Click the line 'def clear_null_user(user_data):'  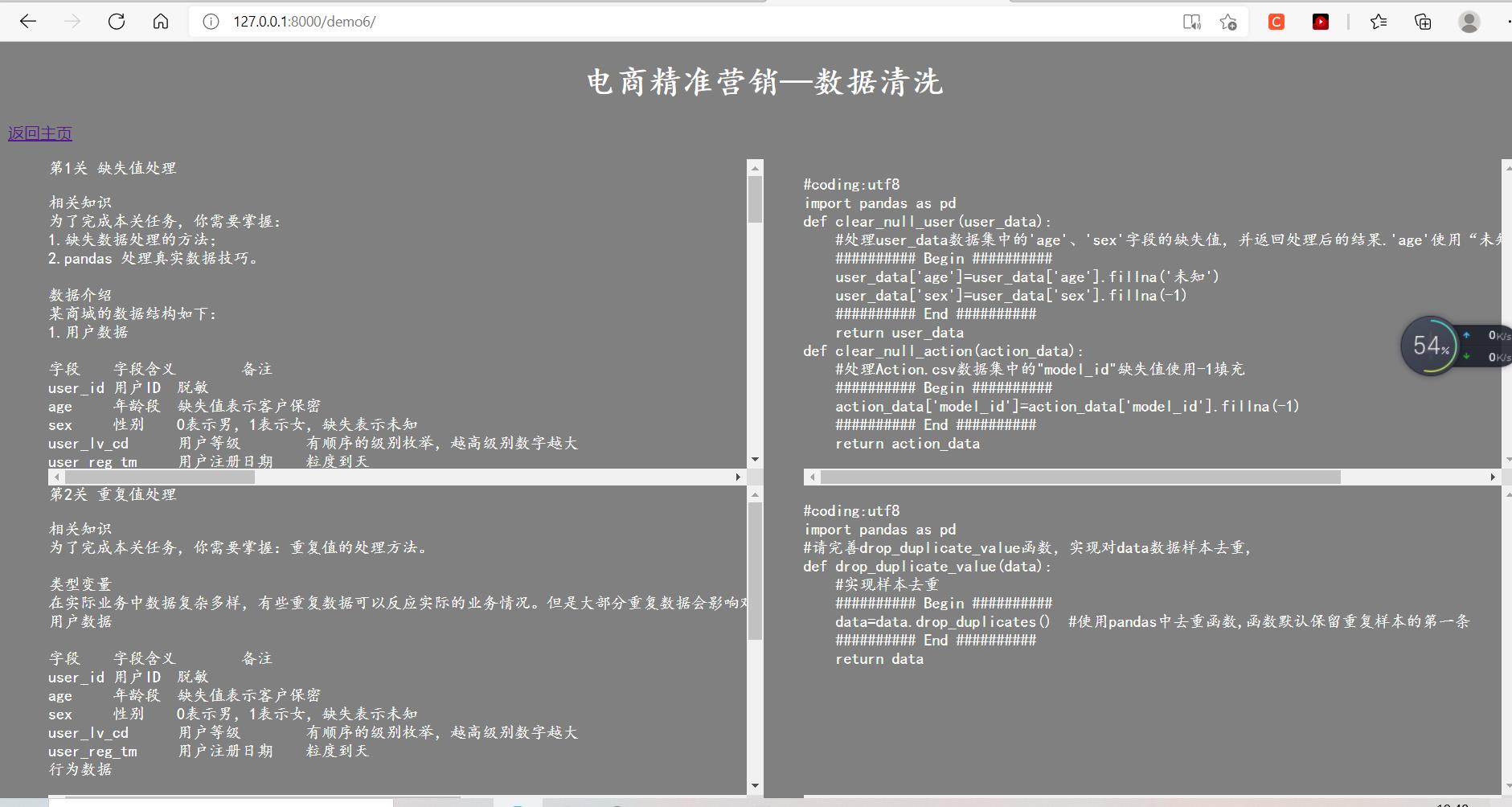click(x=927, y=222)
